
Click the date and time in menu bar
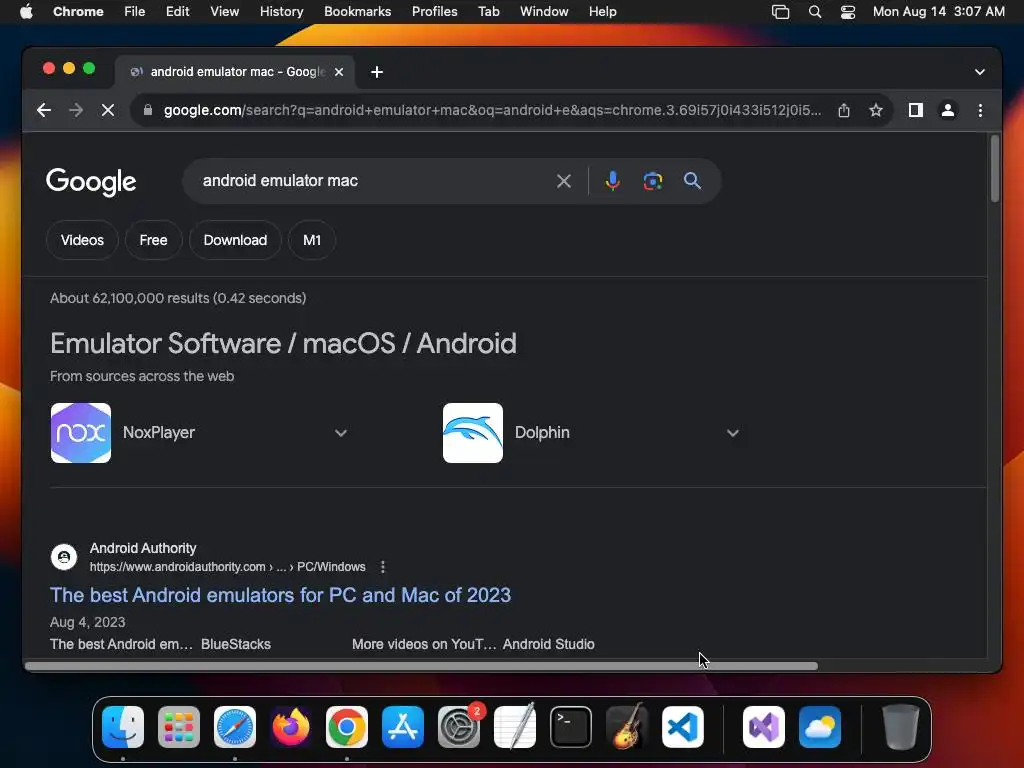point(938,11)
